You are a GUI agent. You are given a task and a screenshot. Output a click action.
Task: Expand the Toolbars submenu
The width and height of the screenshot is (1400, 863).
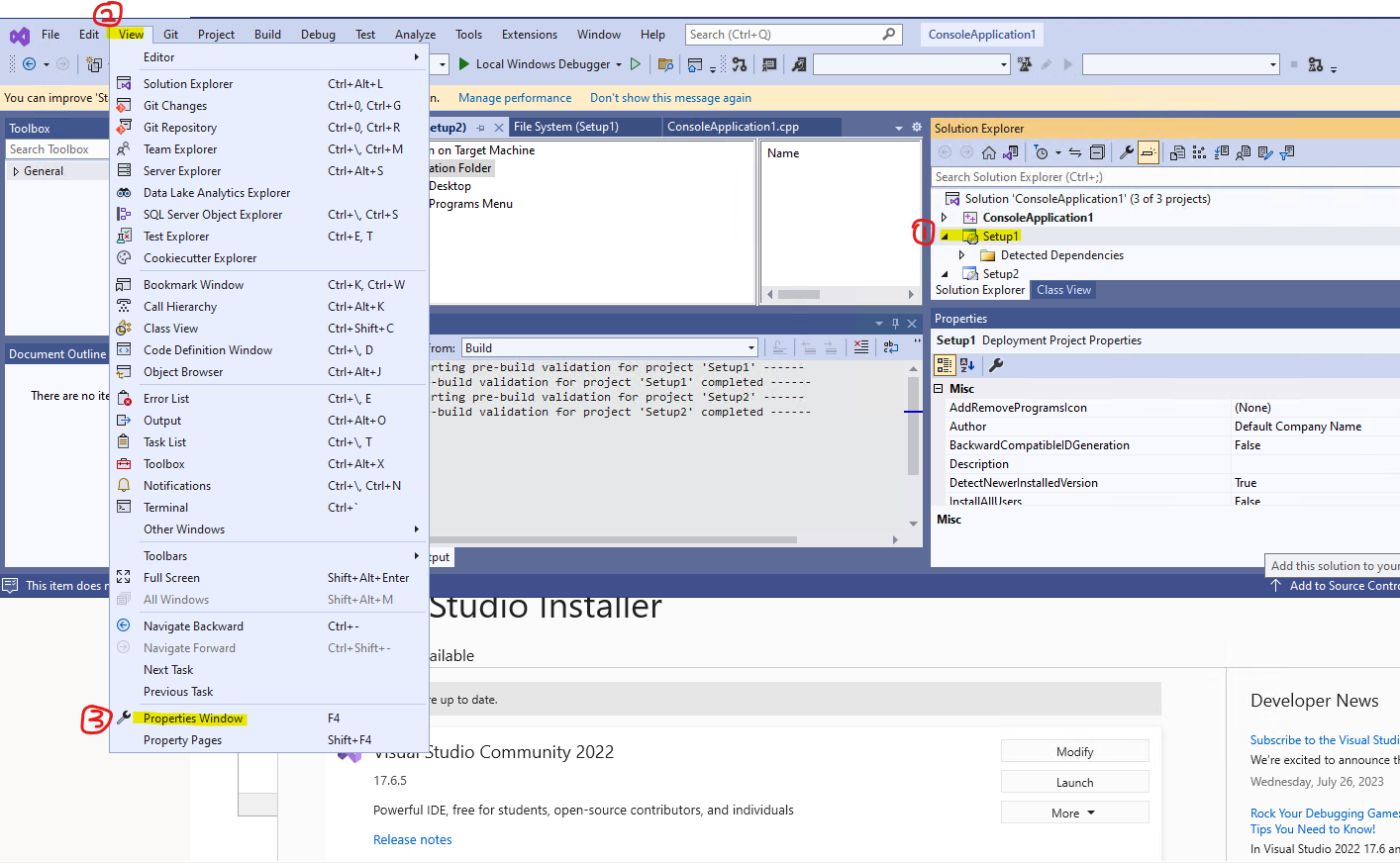[268, 556]
